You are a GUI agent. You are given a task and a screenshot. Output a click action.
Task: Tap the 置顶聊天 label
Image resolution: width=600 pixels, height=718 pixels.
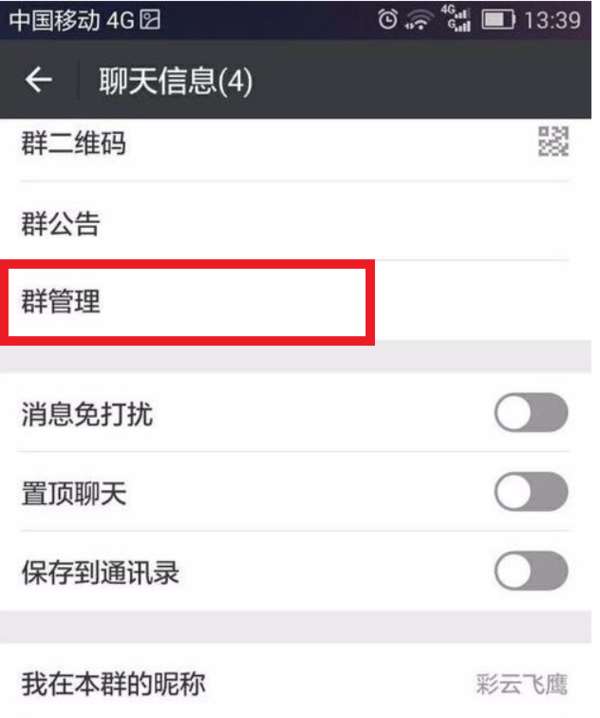click(x=74, y=493)
